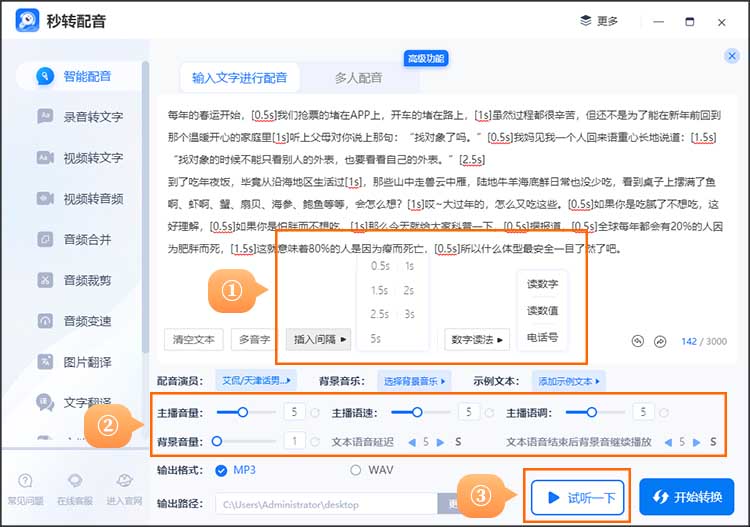Adjust the 主播音量 slider handle
Image resolution: width=750 pixels, height=527 pixels.
click(x=243, y=412)
